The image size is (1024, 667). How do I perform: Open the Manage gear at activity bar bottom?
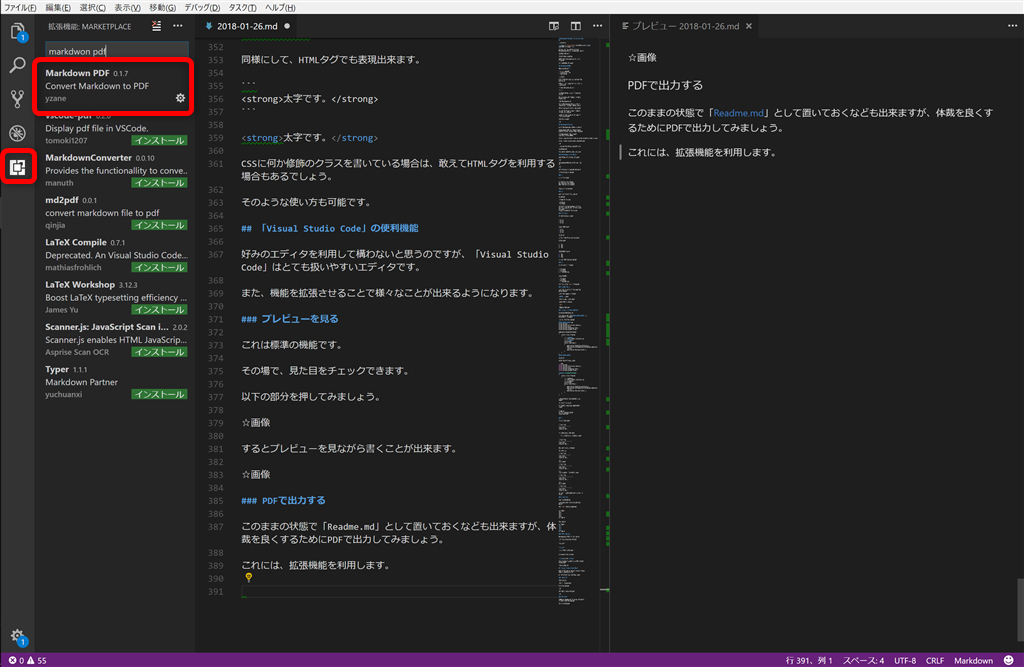point(18,636)
